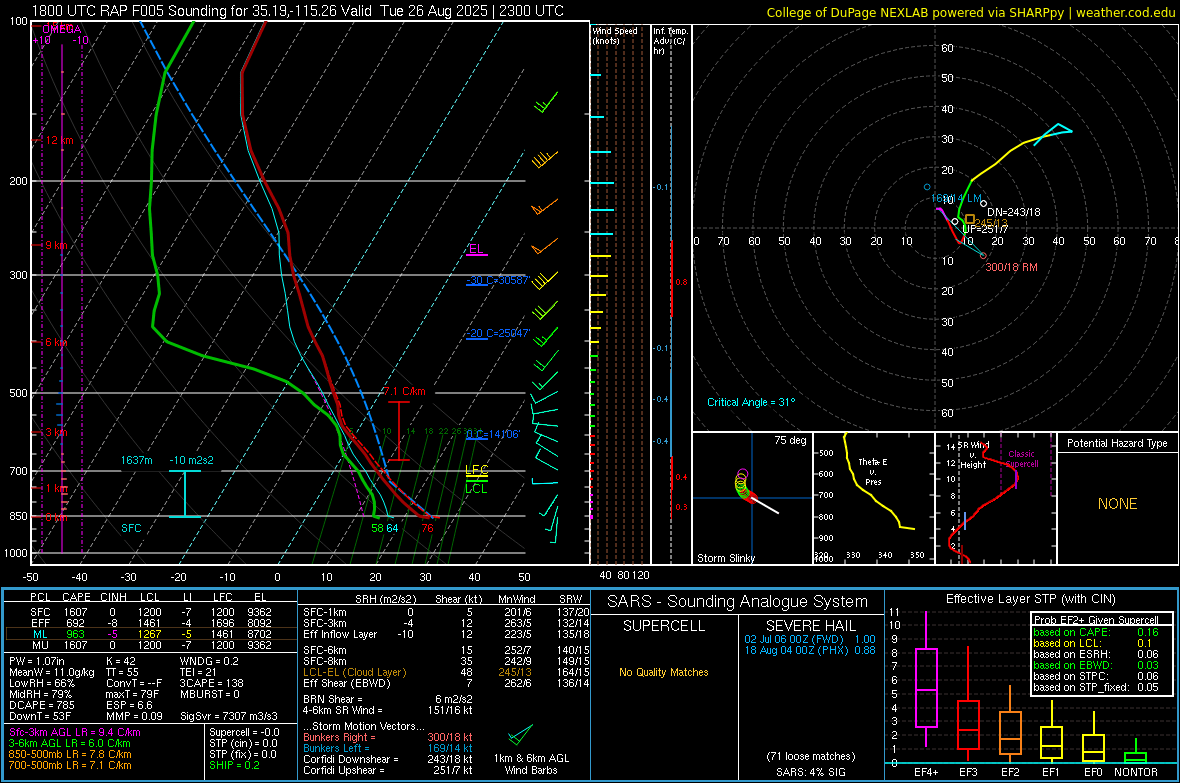Click the SFC-1km shear table row

click(x=446, y=612)
